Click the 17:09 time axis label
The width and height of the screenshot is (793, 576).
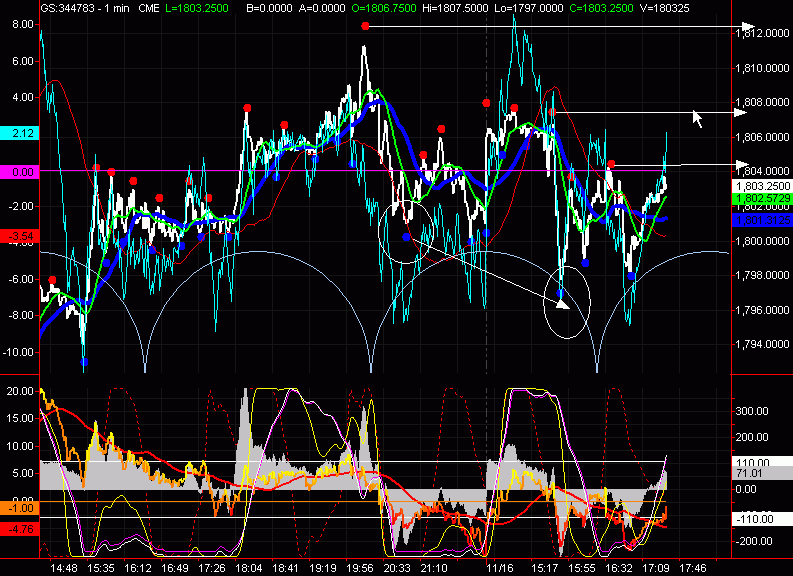coord(655,568)
